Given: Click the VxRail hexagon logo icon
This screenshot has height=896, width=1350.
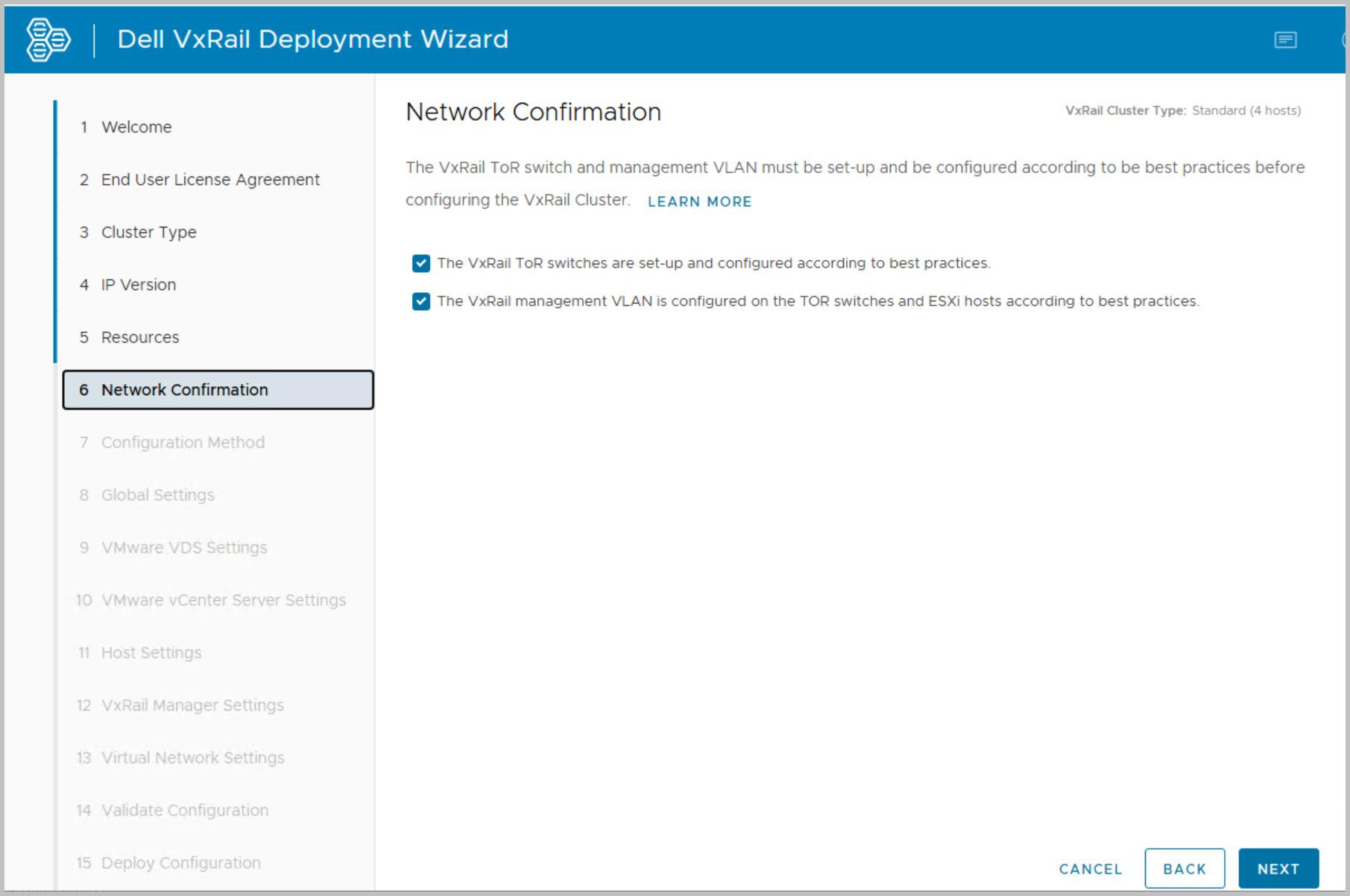Looking at the screenshot, I should (x=48, y=40).
